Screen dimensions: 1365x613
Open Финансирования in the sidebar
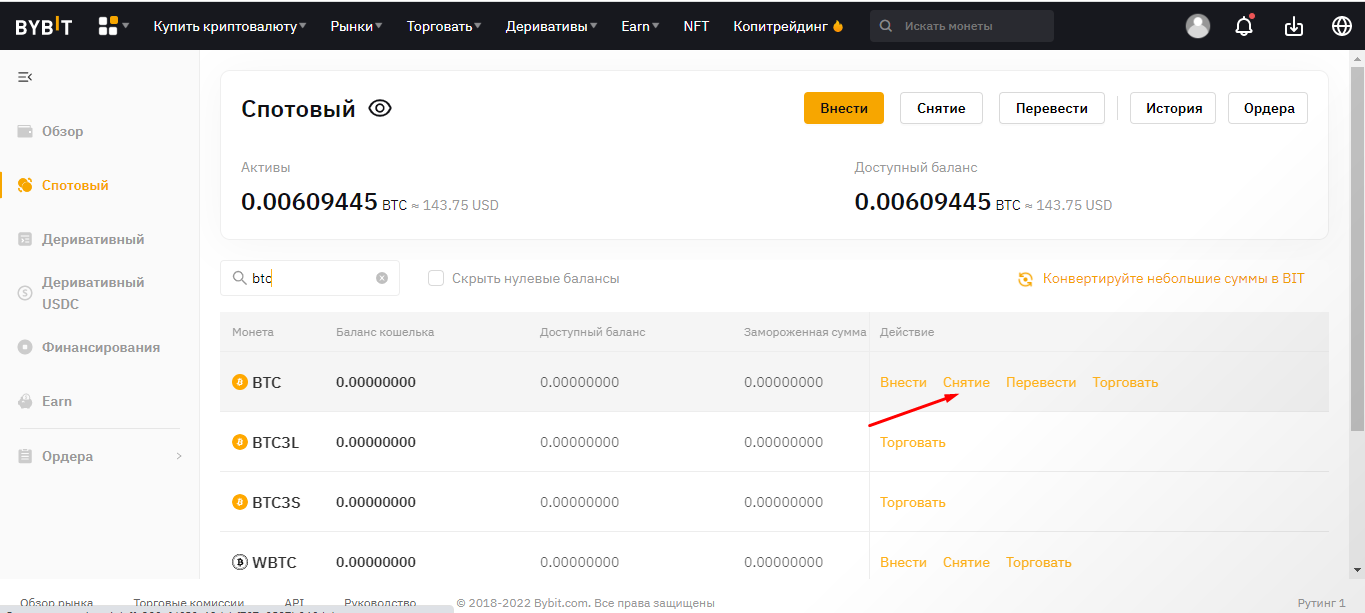click(101, 347)
